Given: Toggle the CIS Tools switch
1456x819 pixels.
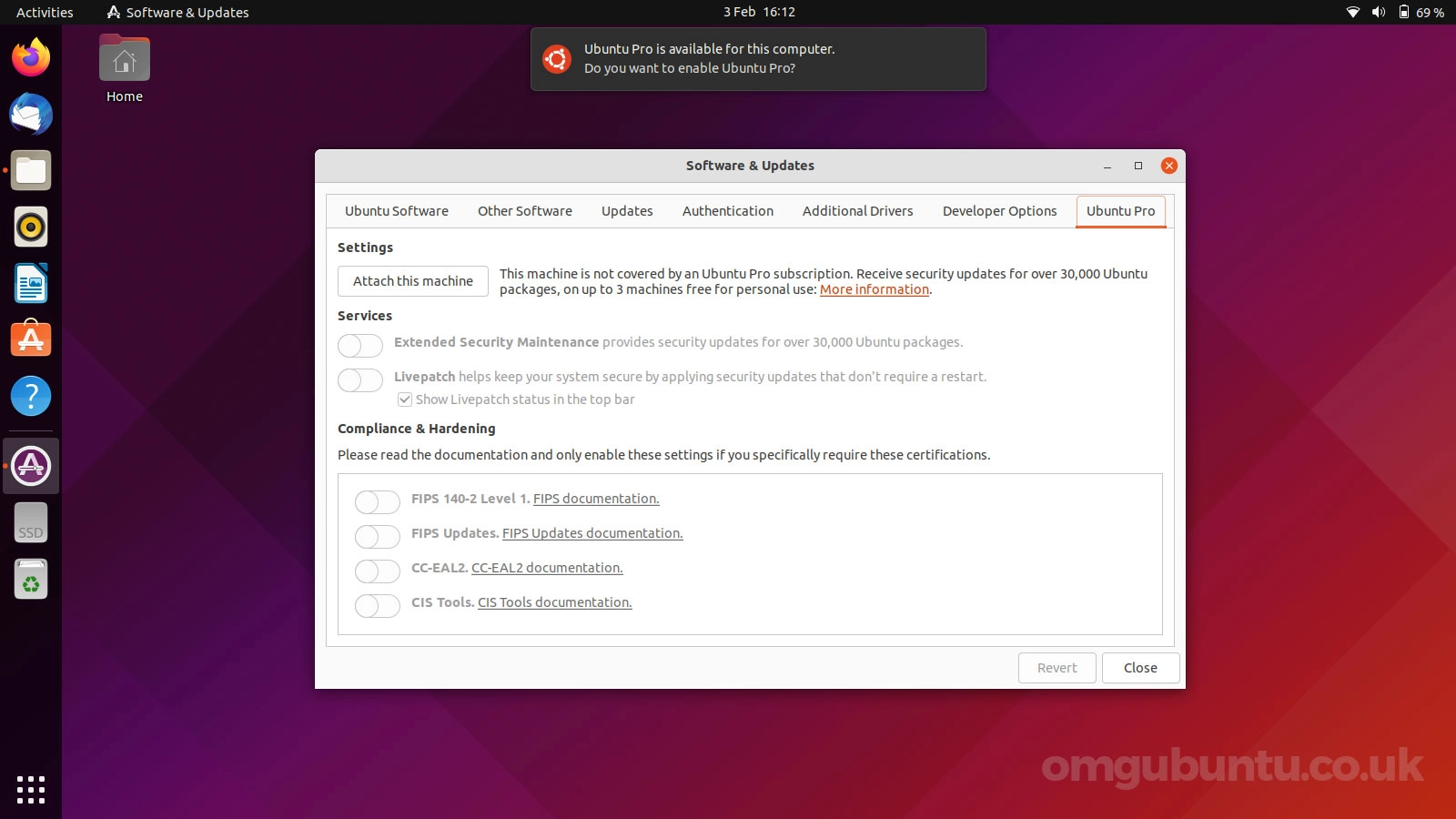Looking at the screenshot, I should [378, 605].
